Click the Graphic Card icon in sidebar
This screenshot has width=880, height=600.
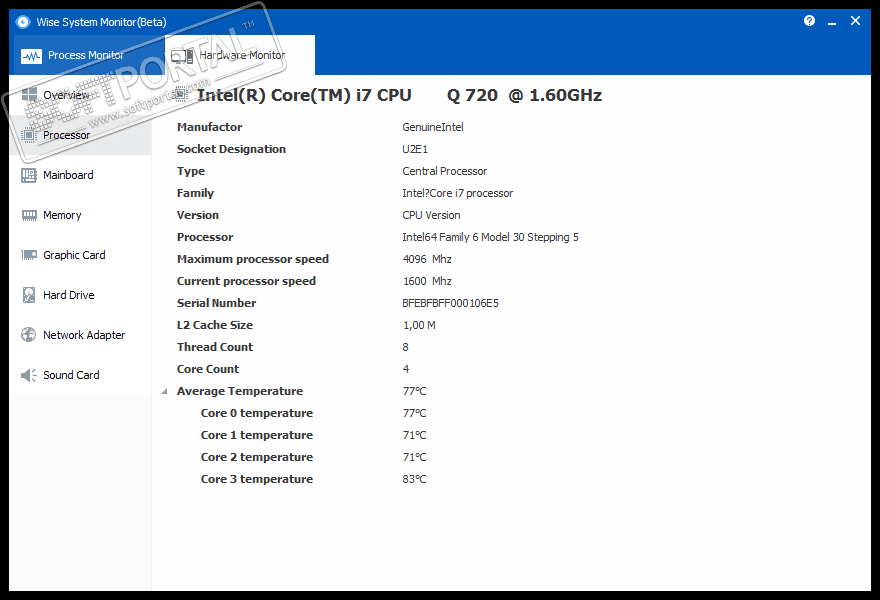click(29, 255)
